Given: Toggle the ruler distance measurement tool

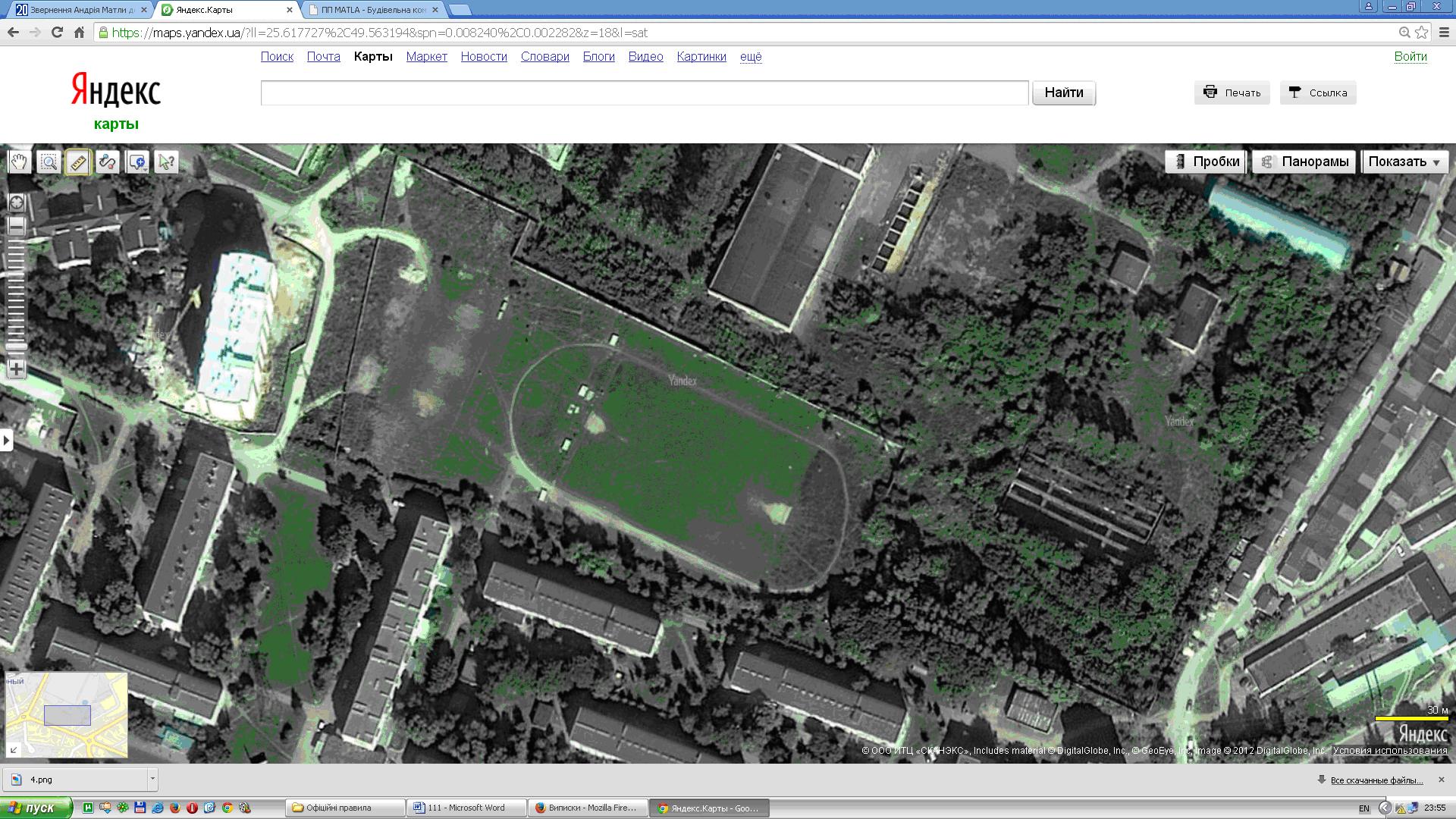Looking at the screenshot, I should coord(77,162).
